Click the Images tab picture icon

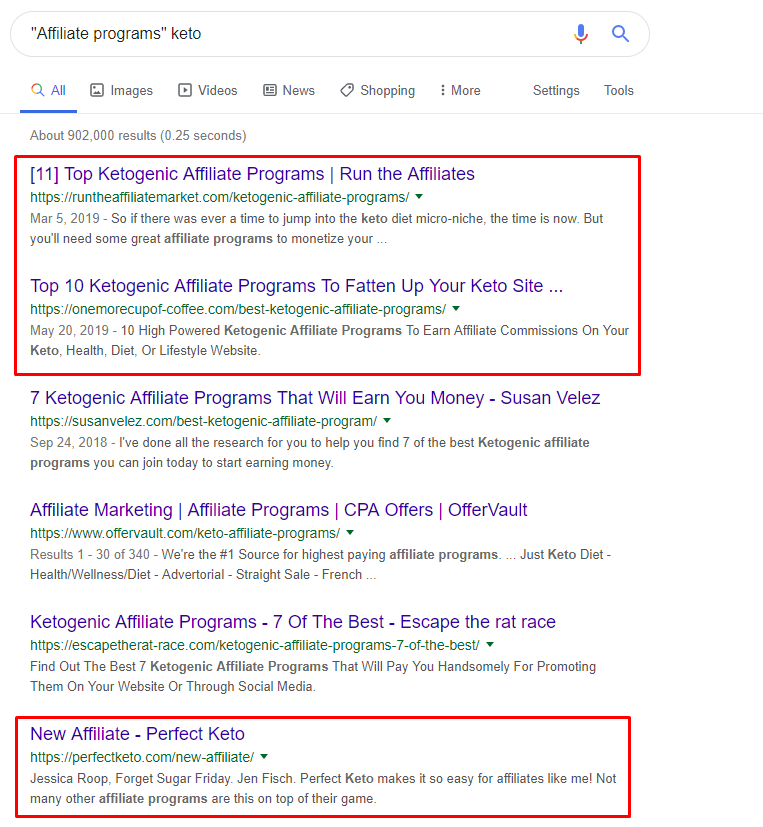[x=97, y=90]
